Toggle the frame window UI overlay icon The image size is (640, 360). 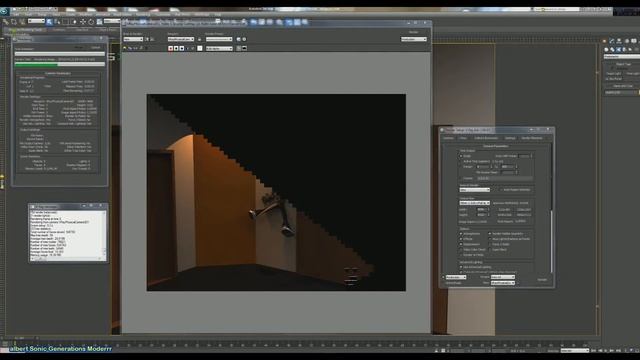[x=239, y=48]
